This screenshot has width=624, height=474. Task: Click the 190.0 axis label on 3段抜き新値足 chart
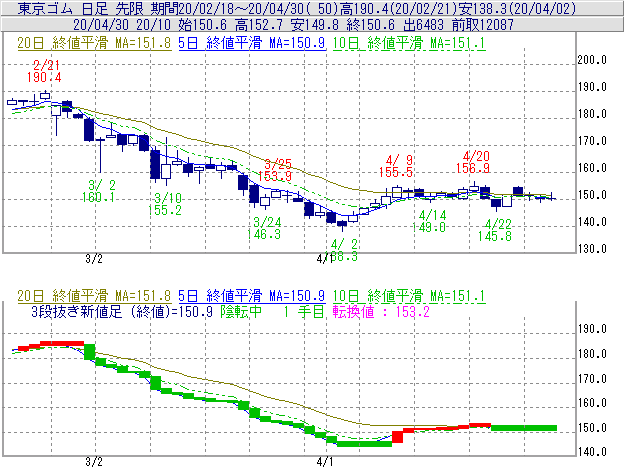click(x=592, y=329)
